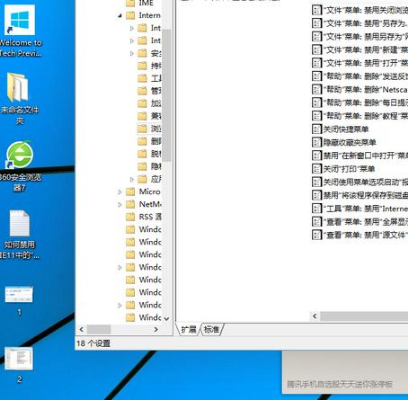Select the 管 folder in tree

coord(149,91)
